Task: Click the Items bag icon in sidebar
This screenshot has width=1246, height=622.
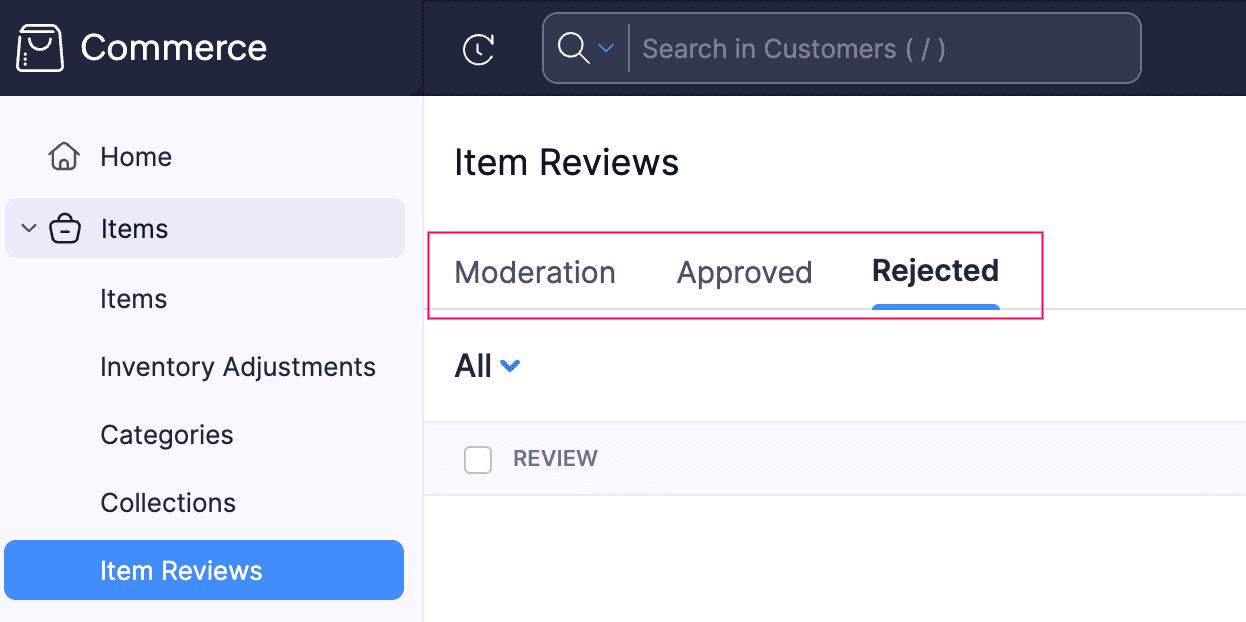Action: [x=64, y=228]
